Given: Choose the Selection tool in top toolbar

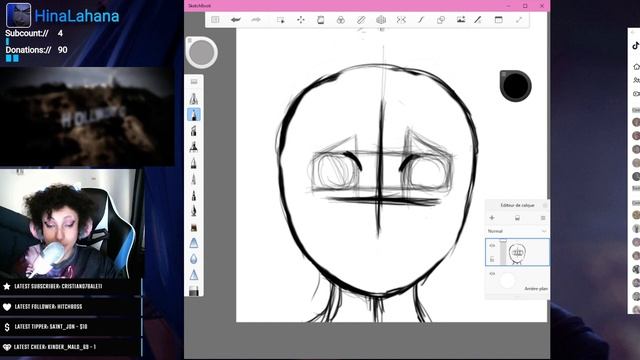Looking at the screenshot, I should point(280,20).
